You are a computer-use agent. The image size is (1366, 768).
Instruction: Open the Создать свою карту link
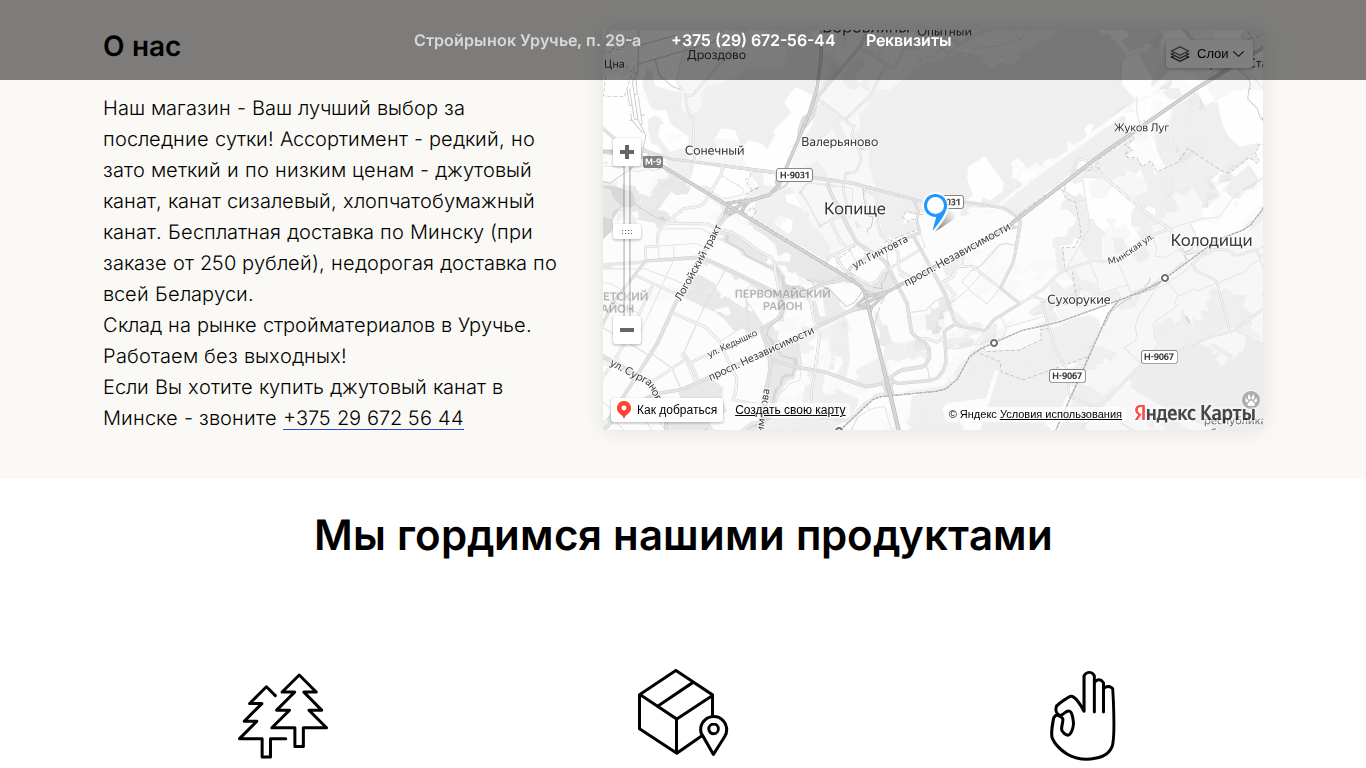click(790, 410)
